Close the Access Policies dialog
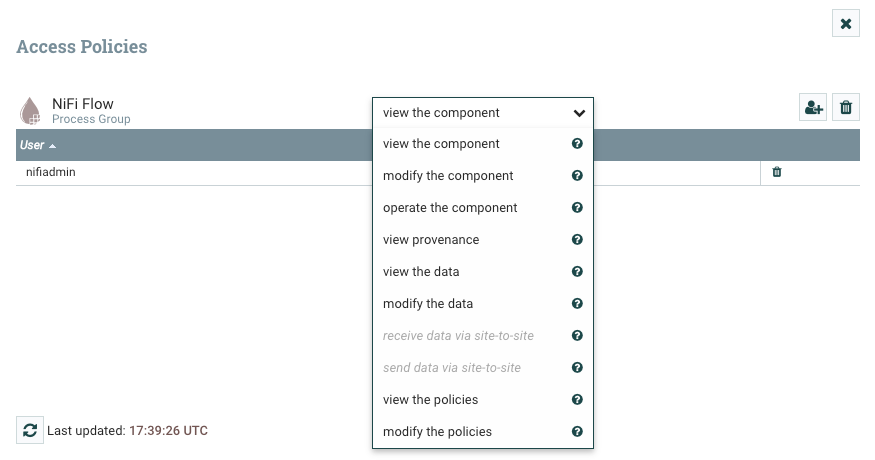This screenshot has height=460, width=875. (846, 23)
